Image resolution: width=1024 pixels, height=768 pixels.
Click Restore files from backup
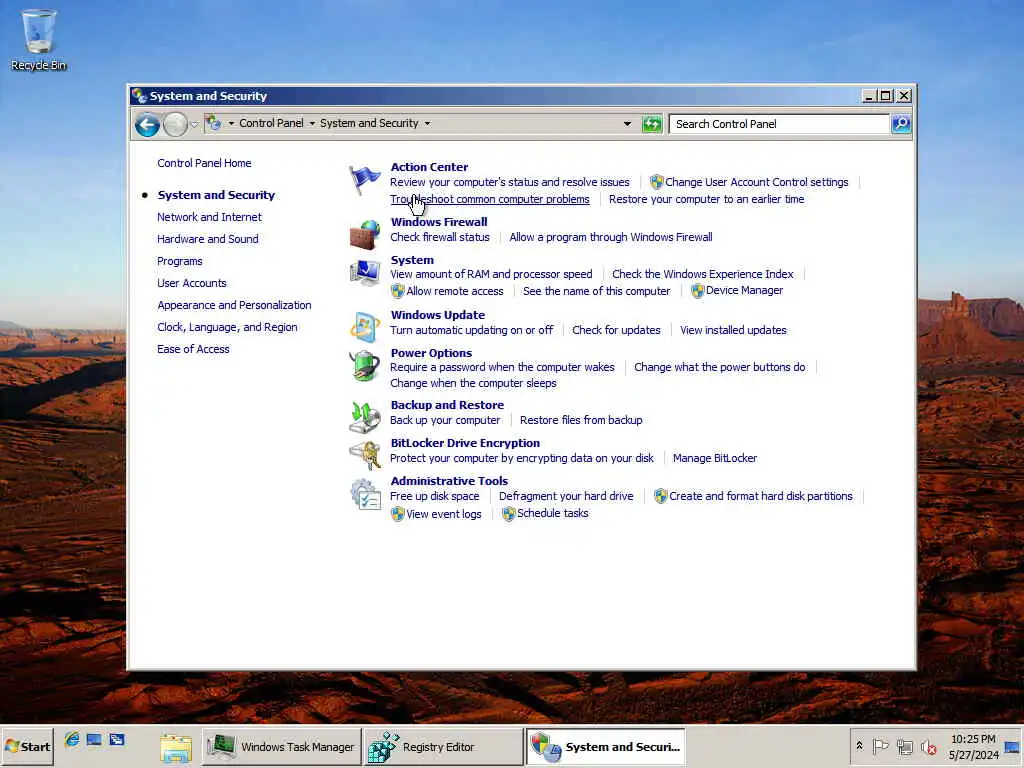(581, 421)
